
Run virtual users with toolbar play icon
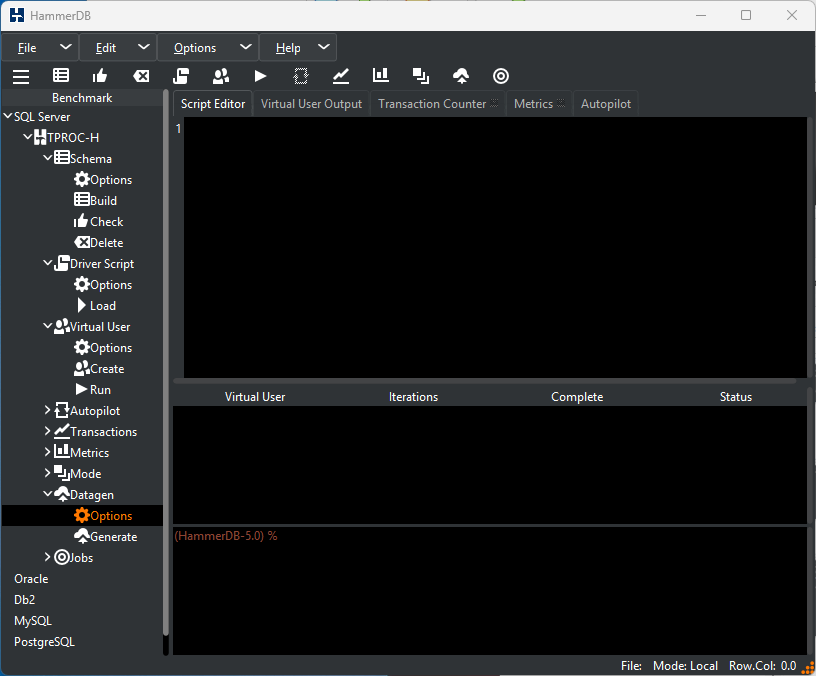coord(260,76)
